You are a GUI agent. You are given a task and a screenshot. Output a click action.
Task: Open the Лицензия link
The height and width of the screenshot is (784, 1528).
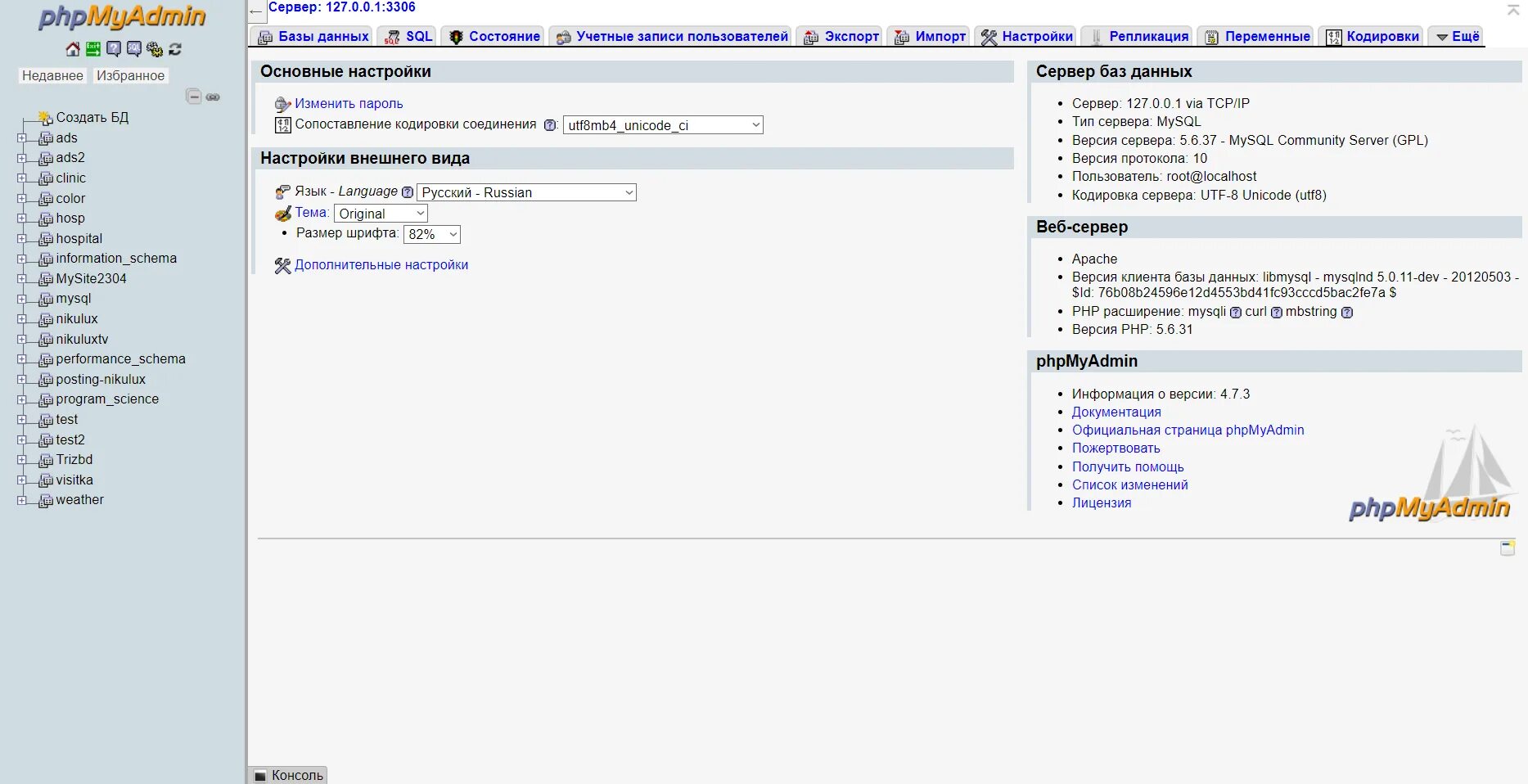pos(1102,503)
